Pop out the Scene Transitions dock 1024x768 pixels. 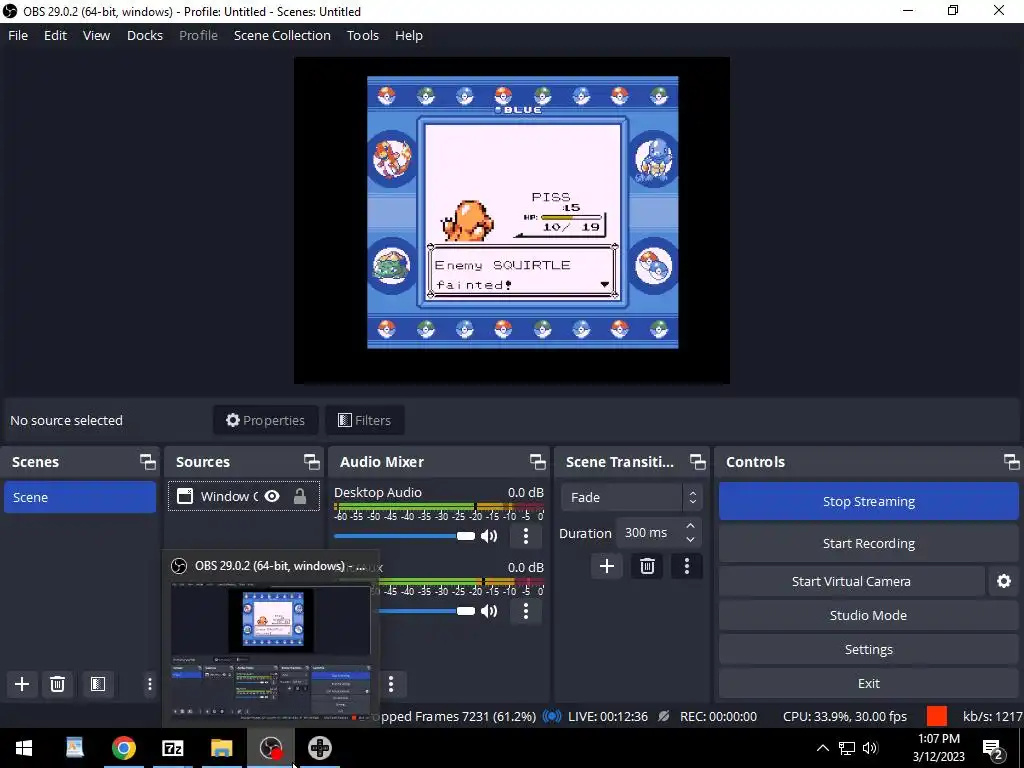point(697,462)
